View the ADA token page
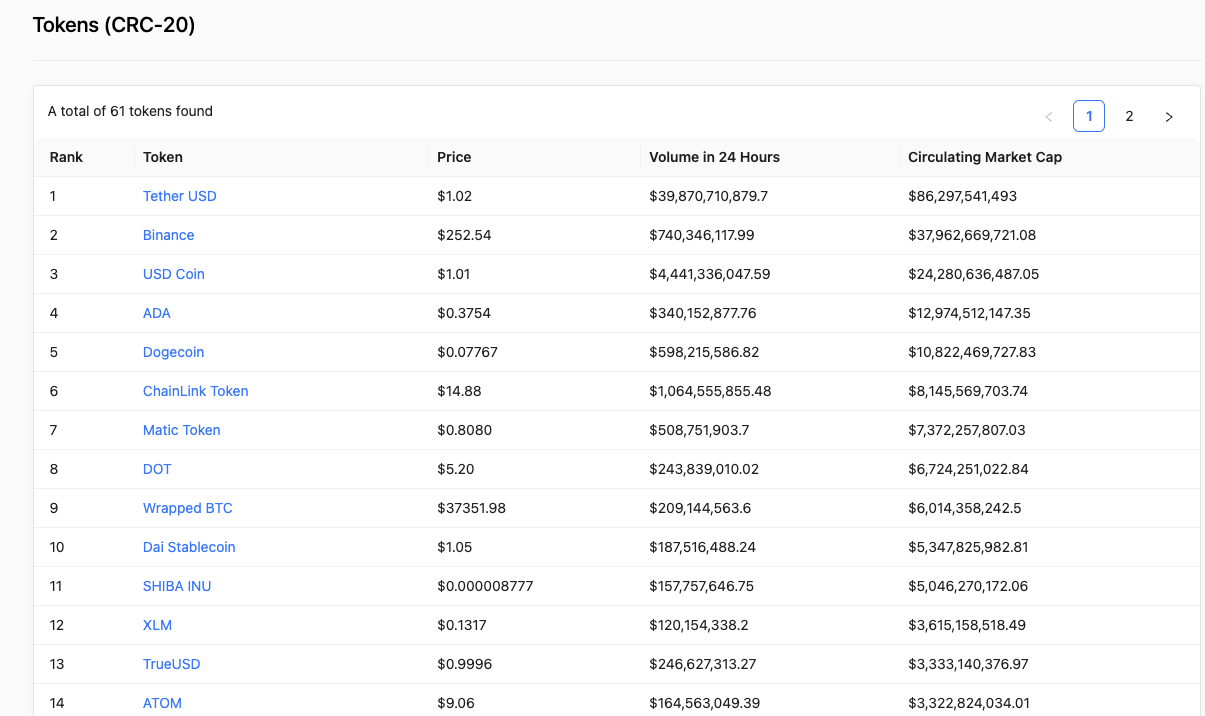Image resolution: width=1205 pixels, height=716 pixels. [x=156, y=313]
